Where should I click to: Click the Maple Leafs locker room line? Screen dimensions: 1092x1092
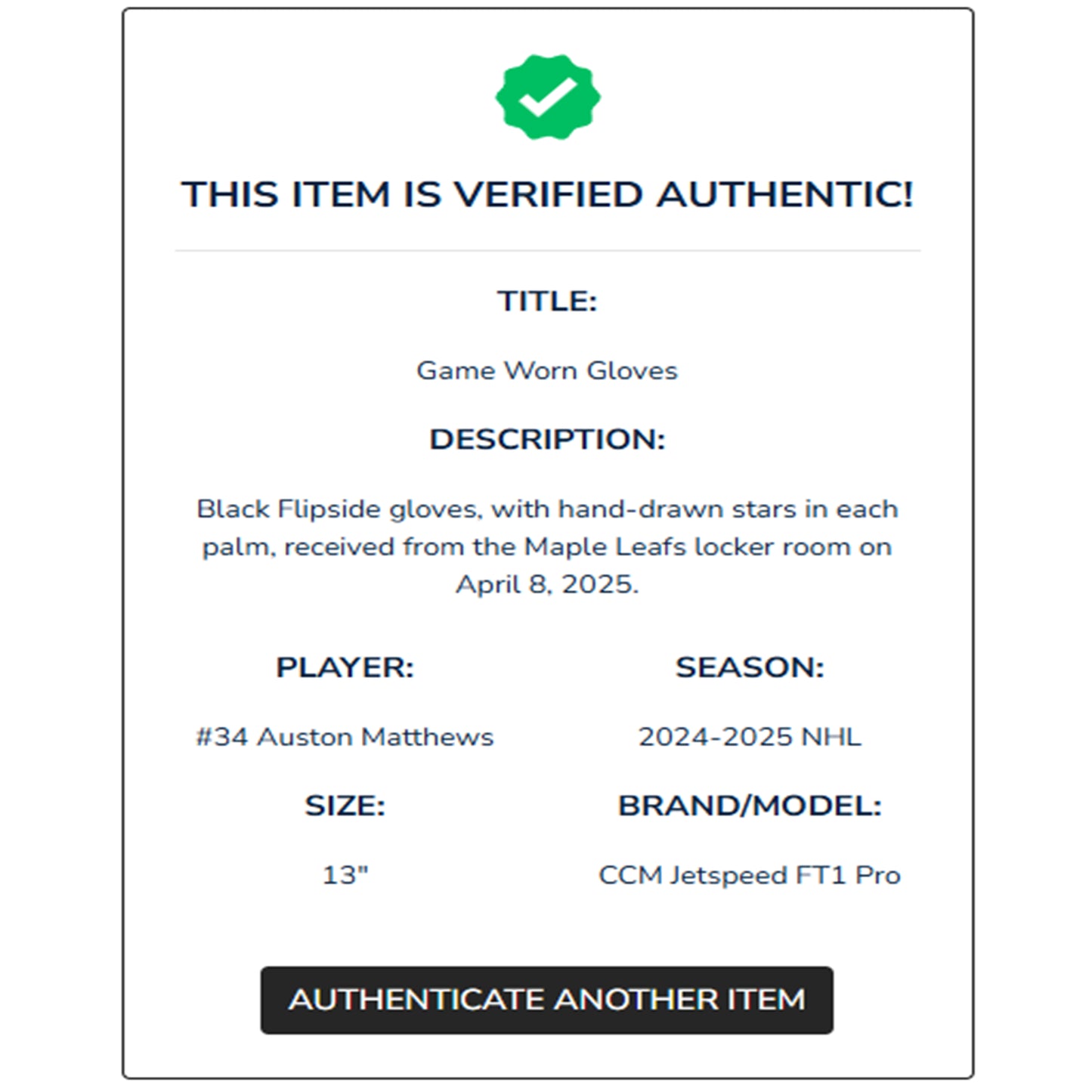[x=547, y=546]
